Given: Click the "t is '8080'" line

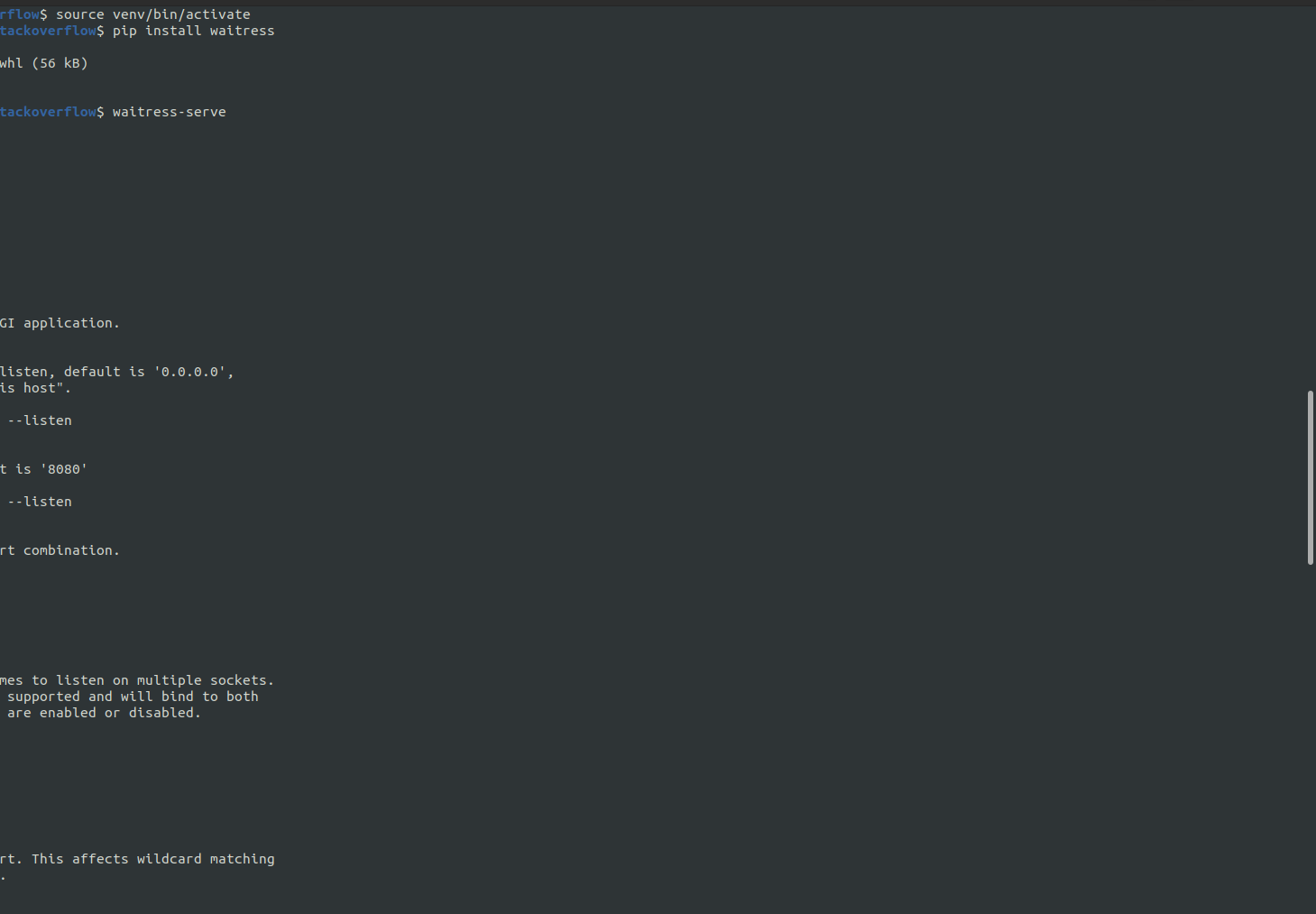Looking at the screenshot, I should point(43,469).
